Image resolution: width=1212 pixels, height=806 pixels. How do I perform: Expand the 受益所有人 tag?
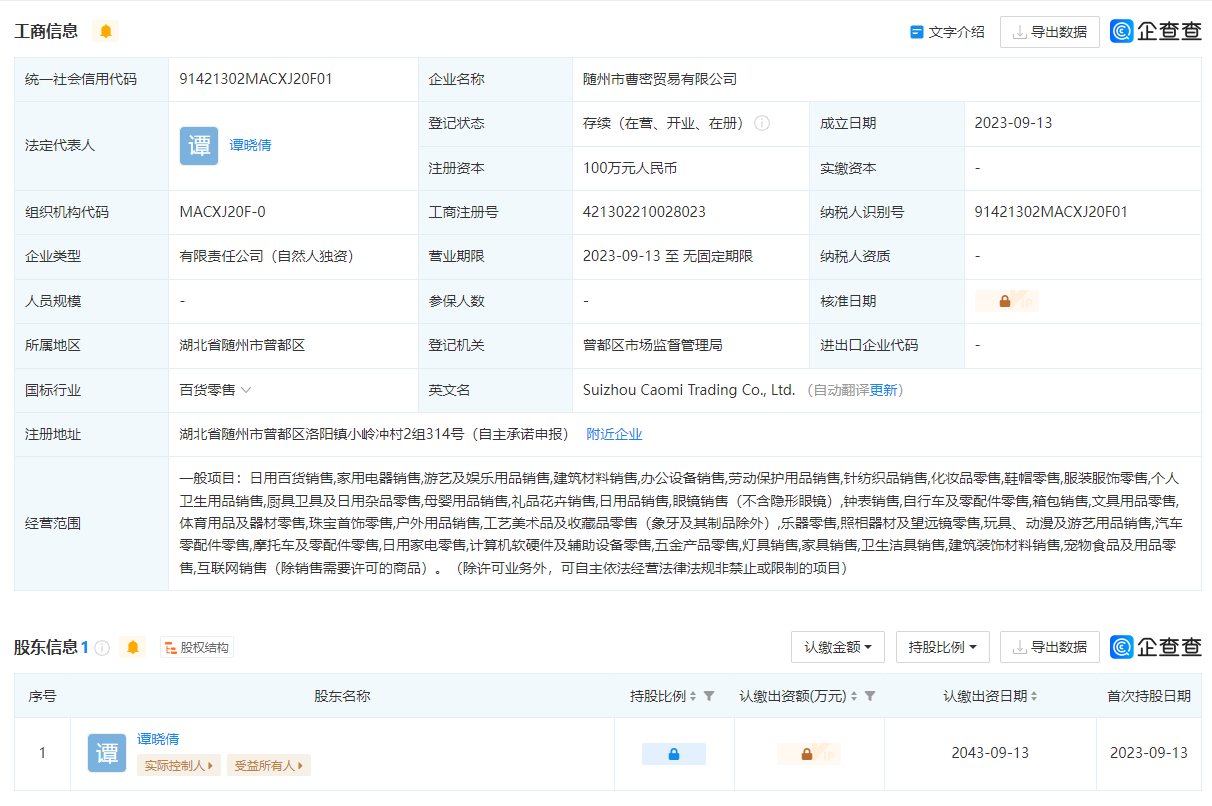pyautogui.click(x=268, y=766)
